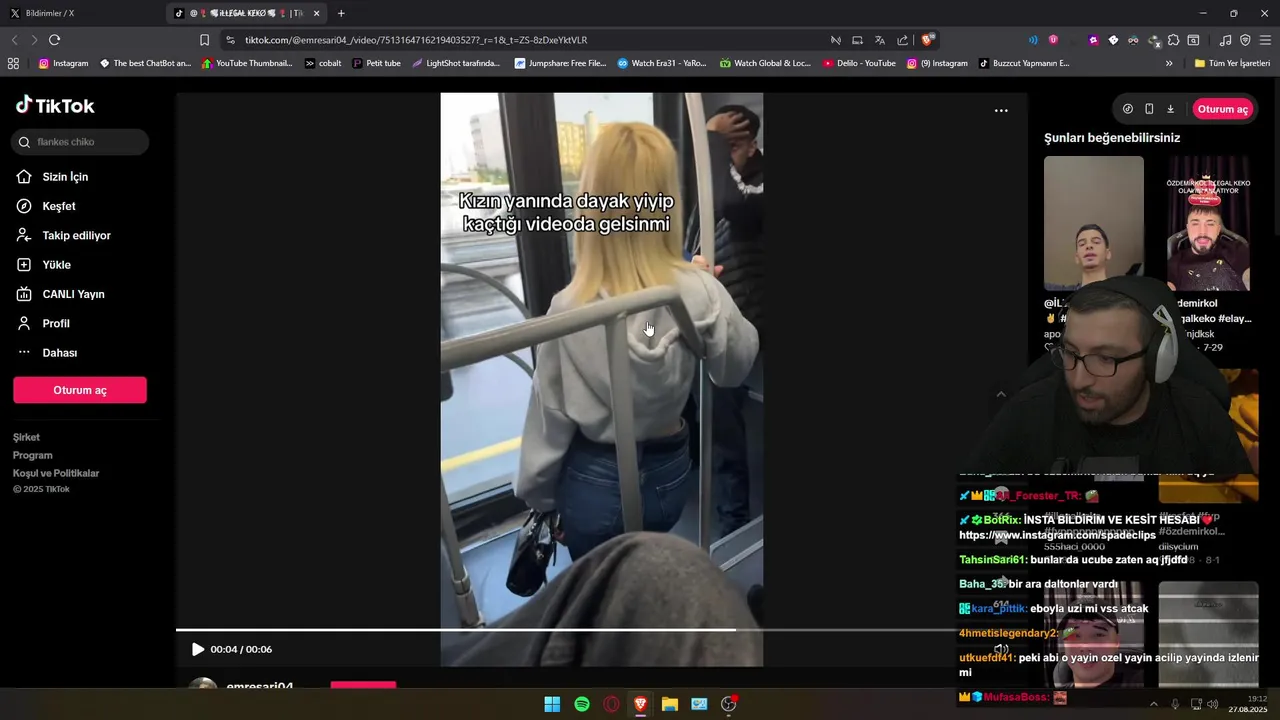This screenshot has width=1280, height=720.
Task: Close the TikTok browser tab
Action: (317, 13)
